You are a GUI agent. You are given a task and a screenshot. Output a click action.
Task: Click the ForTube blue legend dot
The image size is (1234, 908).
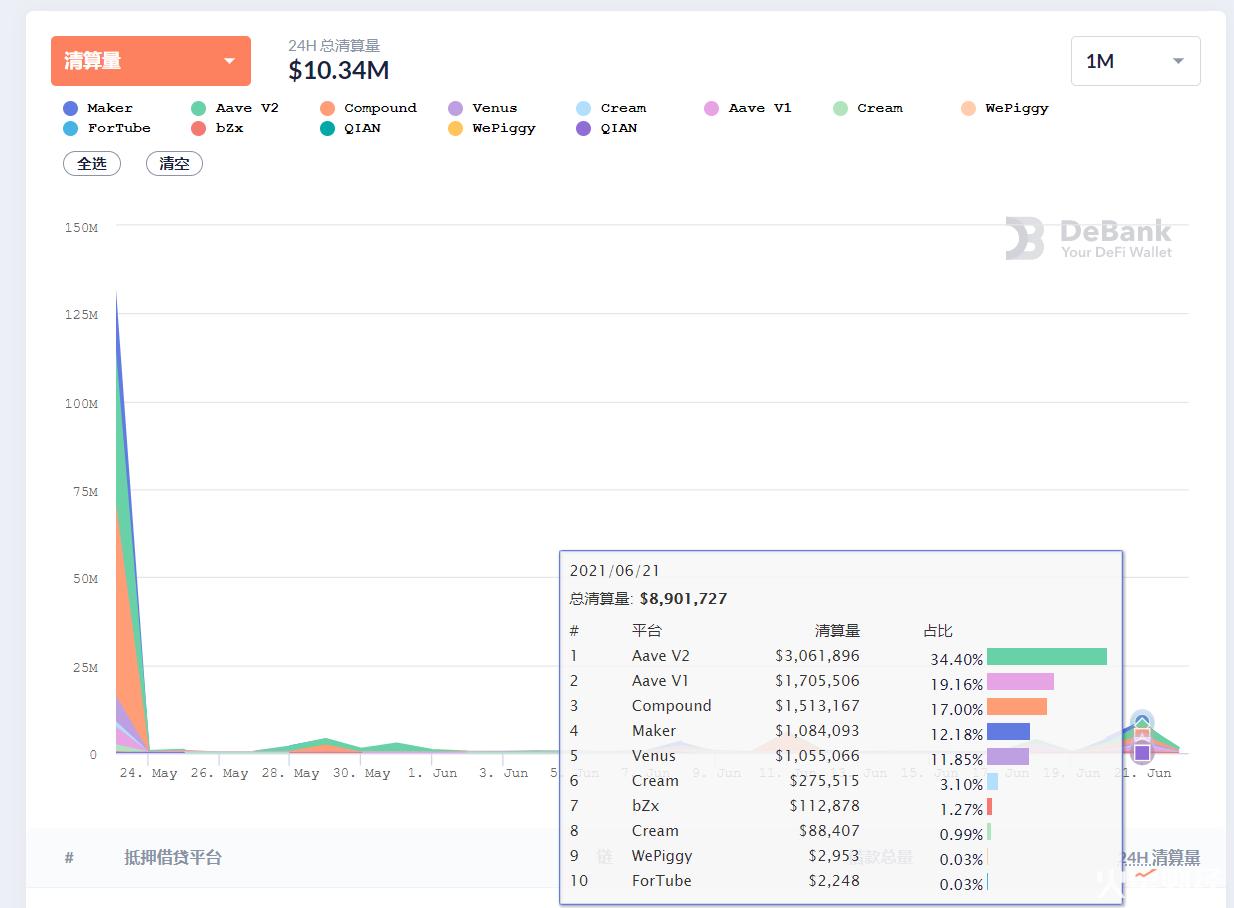70,128
